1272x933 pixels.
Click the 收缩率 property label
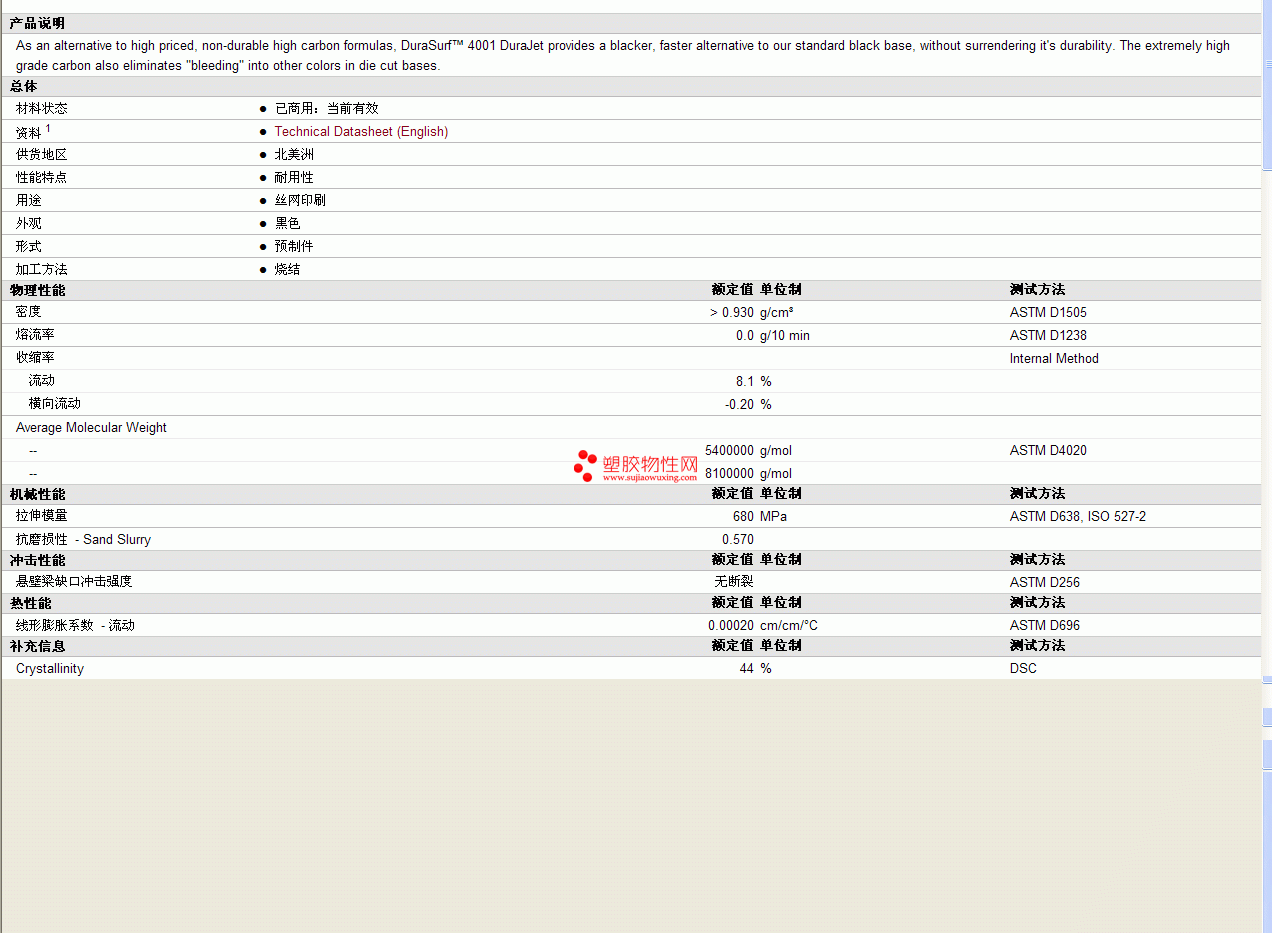click(x=35, y=357)
